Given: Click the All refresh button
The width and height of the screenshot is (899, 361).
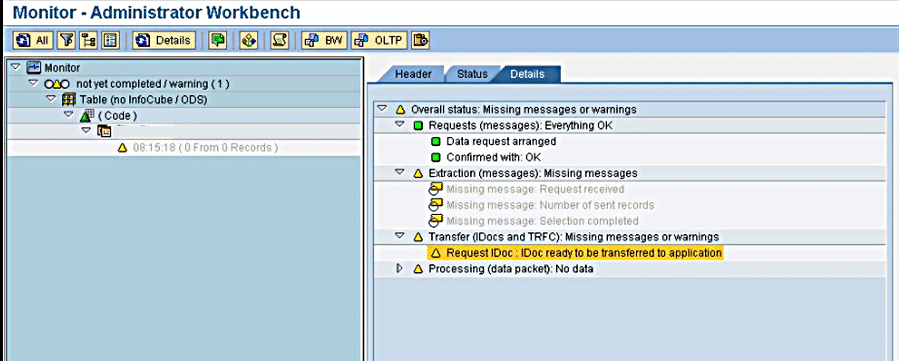Looking at the screenshot, I should click(33, 41).
